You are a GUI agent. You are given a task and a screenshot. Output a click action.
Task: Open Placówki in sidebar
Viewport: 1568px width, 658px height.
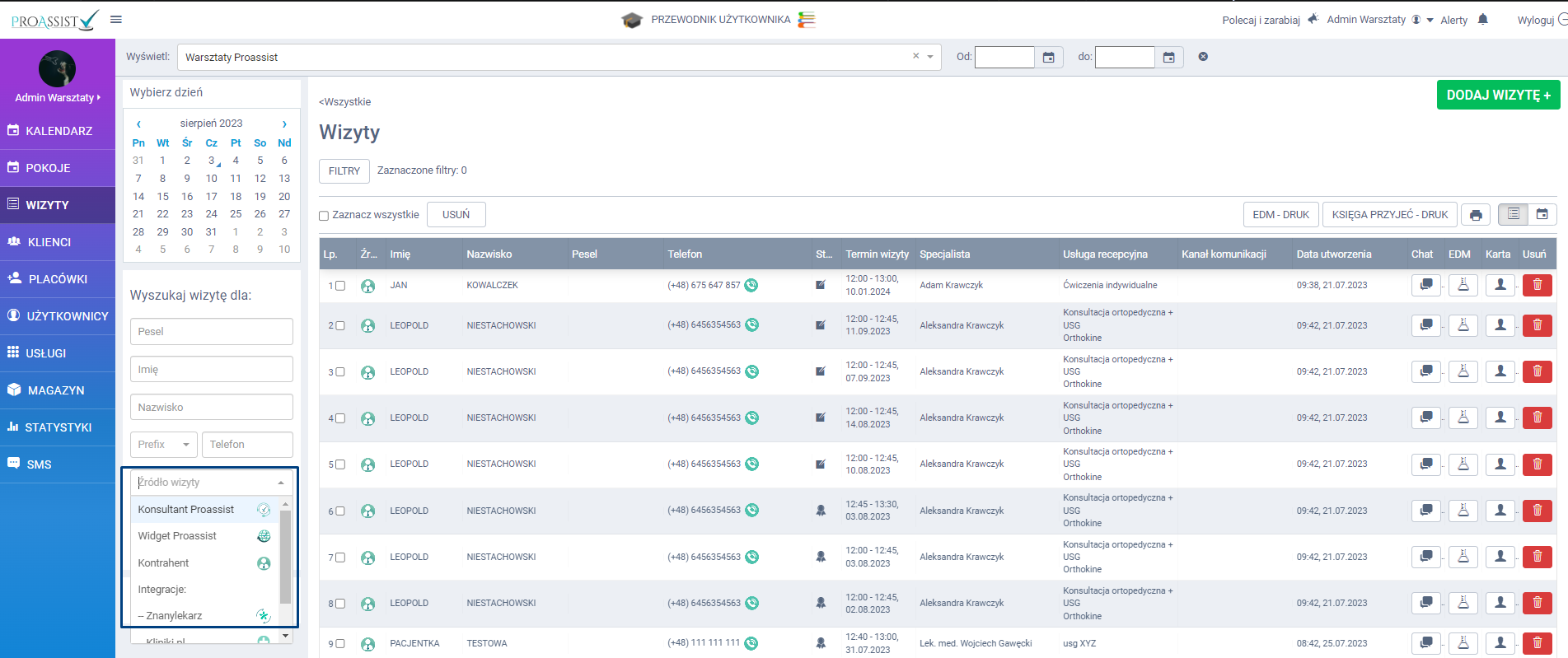click(58, 279)
